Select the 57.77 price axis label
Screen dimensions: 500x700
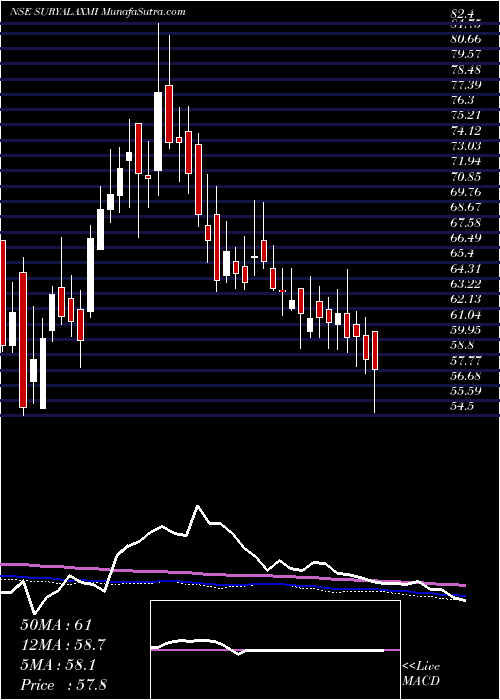click(466, 359)
